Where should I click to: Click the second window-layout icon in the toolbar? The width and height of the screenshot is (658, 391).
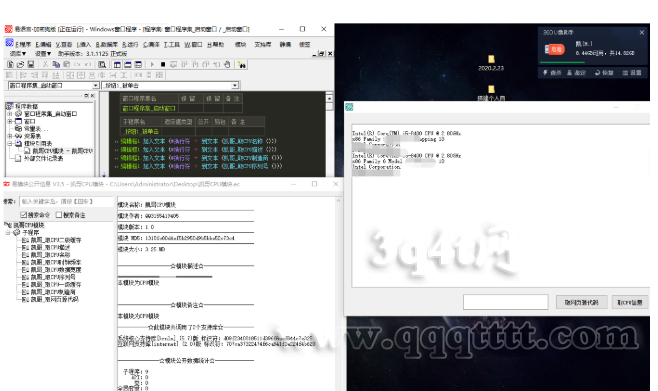(128, 64)
